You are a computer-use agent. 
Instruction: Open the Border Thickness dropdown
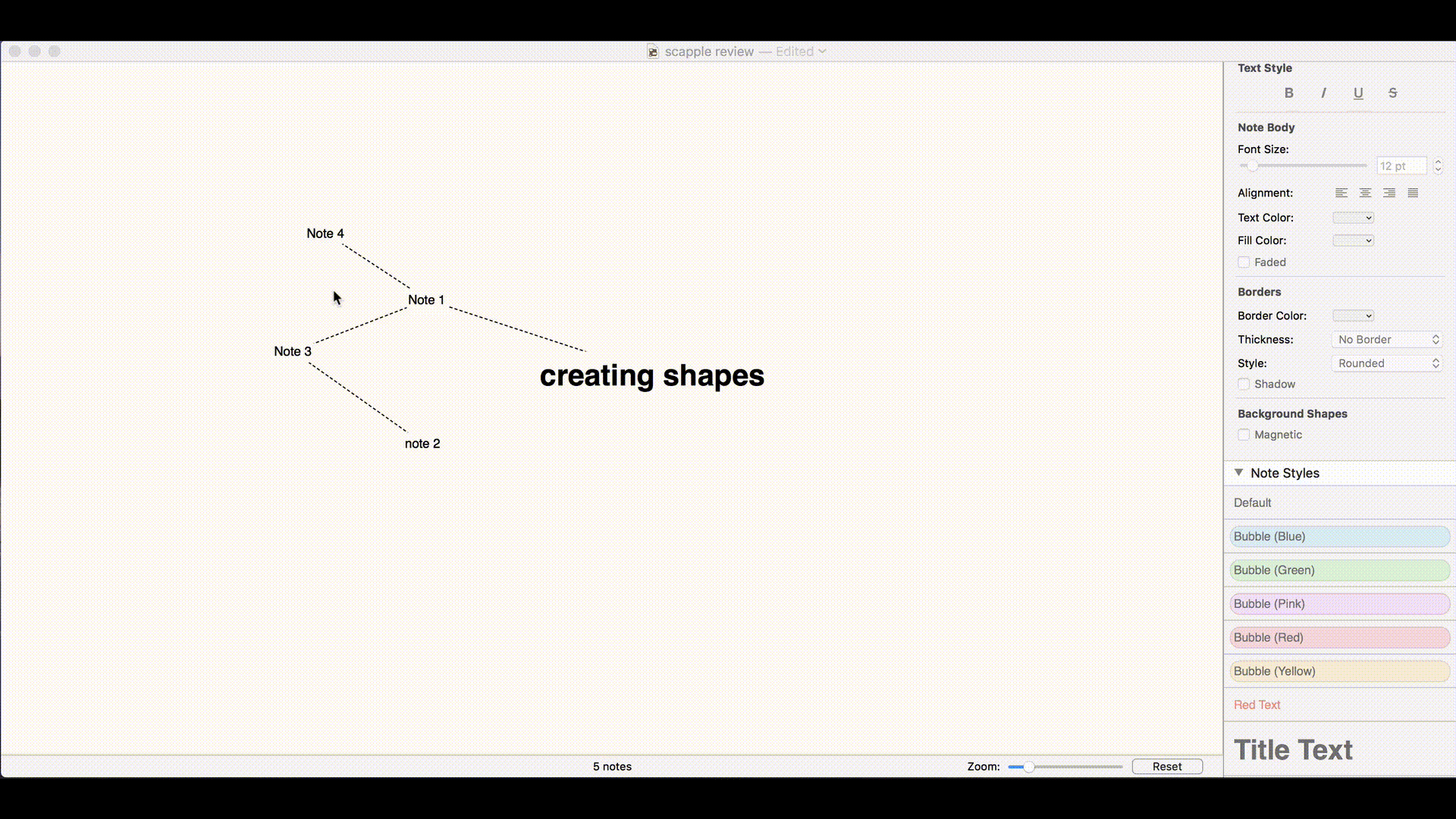pyautogui.click(x=1387, y=339)
